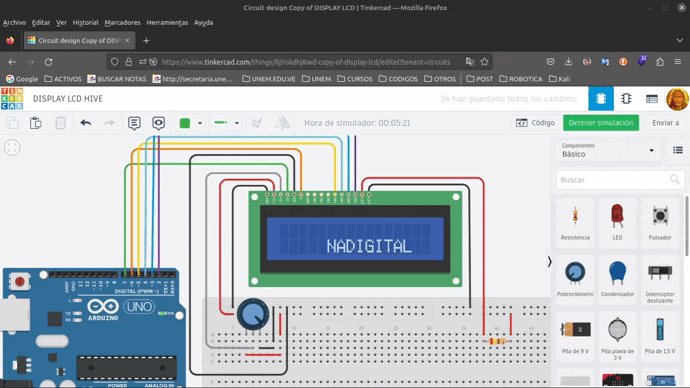Click the components panel scrollbar
The width and height of the screenshot is (690, 388).
(686, 225)
